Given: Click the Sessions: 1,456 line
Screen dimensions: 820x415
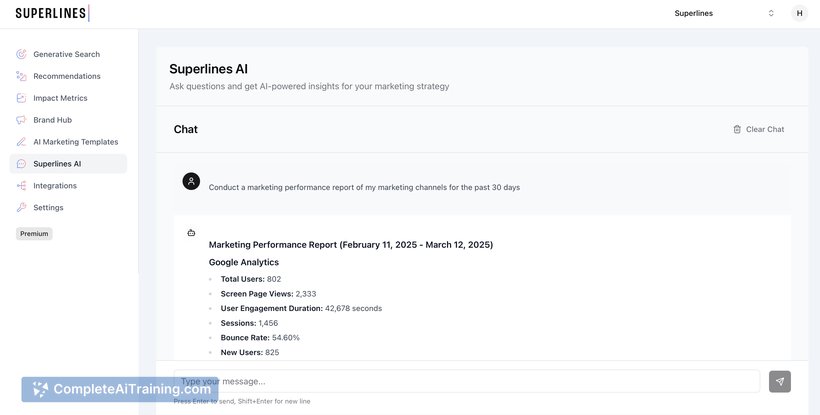Looking at the screenshot, I should coord(249,323).
